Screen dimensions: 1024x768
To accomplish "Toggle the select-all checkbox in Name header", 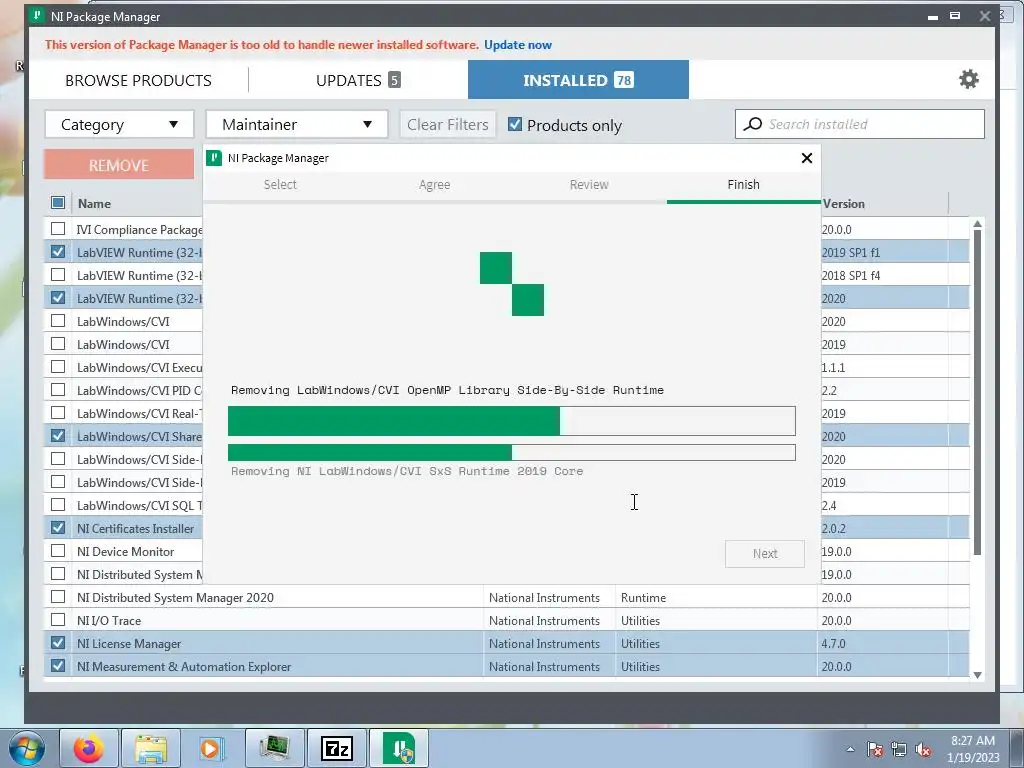I will point(57,202).
